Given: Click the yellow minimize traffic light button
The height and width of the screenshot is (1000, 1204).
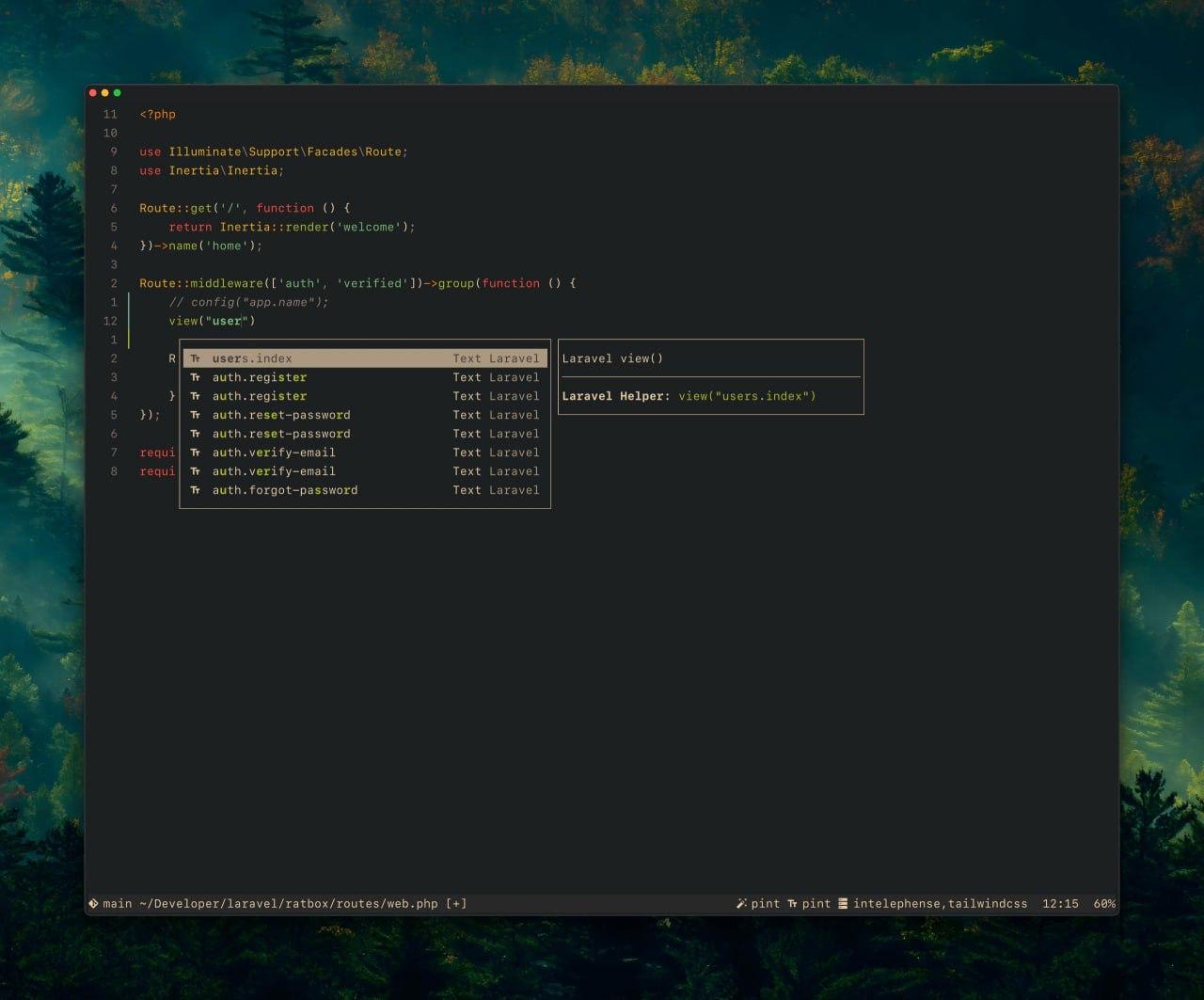Looking at the screenshot, I should (x=104, y=93).
